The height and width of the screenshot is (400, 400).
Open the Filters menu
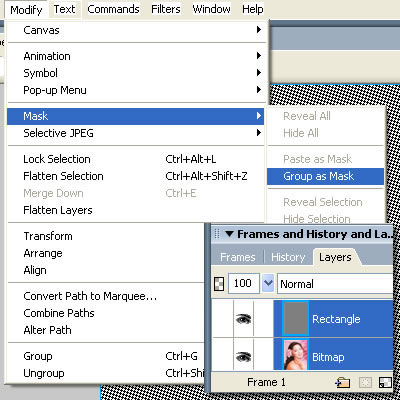166,9
